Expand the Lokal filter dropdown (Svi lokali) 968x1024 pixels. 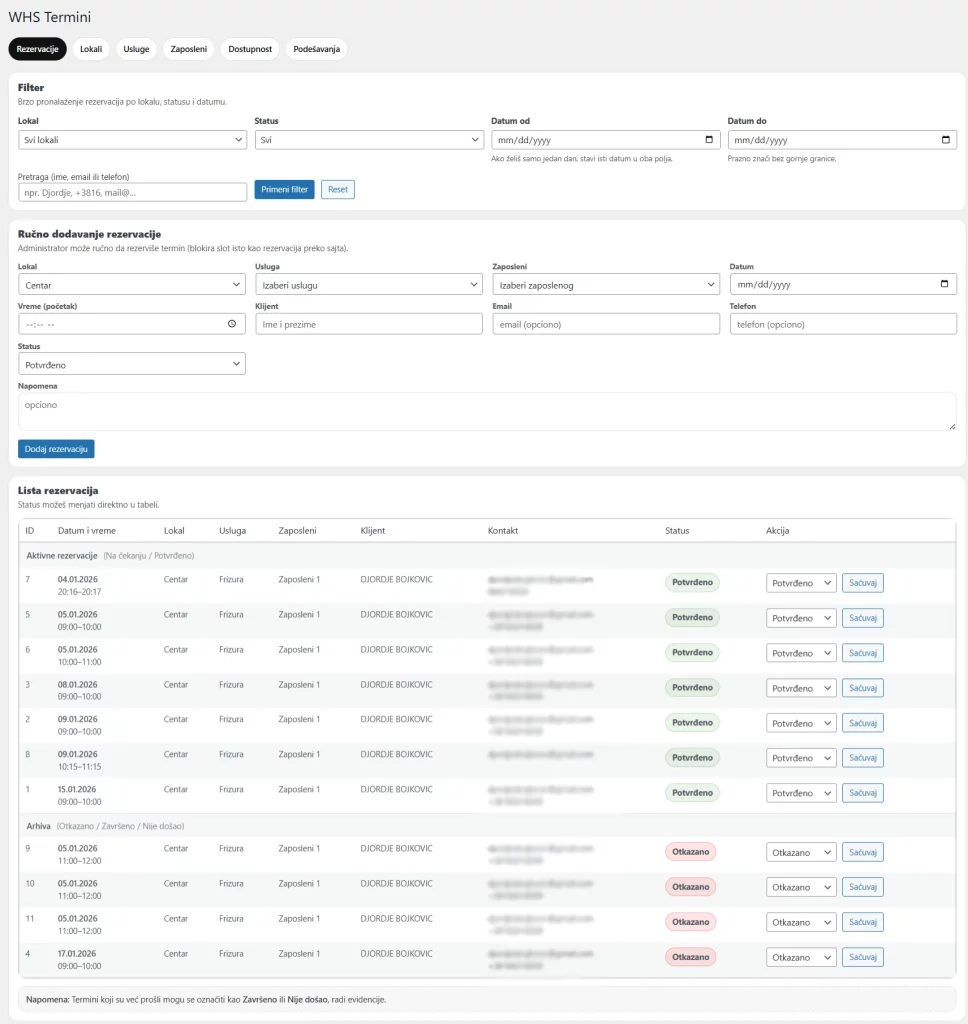[x=132, y=140]
